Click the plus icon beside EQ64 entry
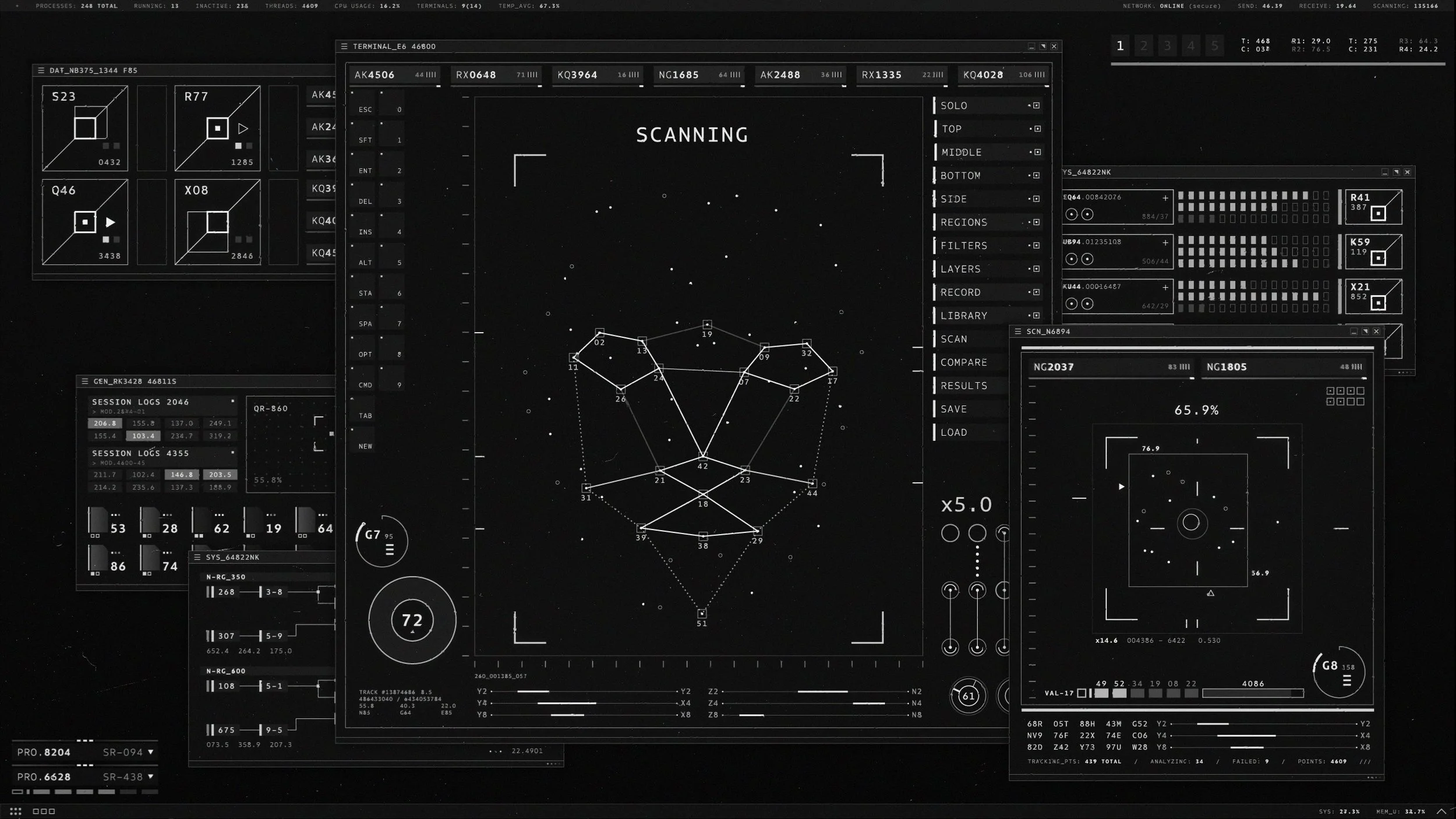1456x819 pixels. (1165, 198)
